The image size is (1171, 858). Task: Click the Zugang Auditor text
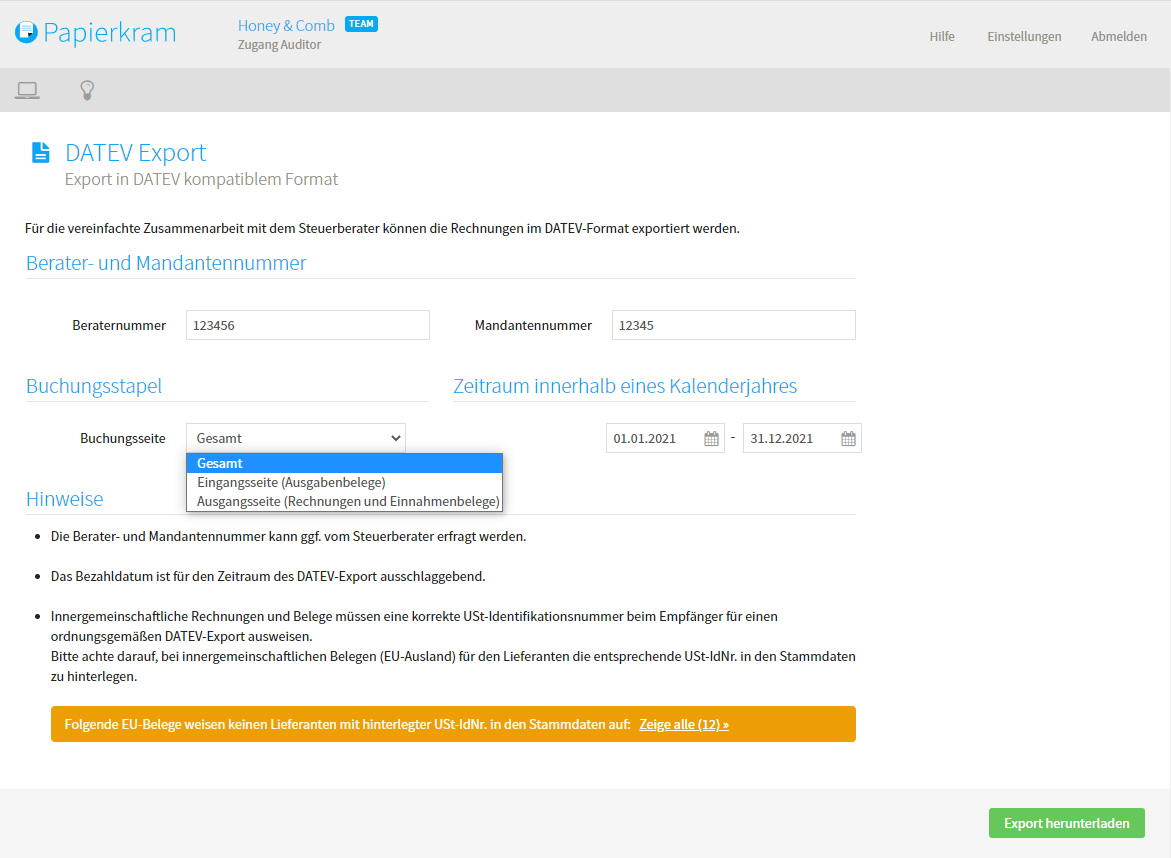[279, 45]
